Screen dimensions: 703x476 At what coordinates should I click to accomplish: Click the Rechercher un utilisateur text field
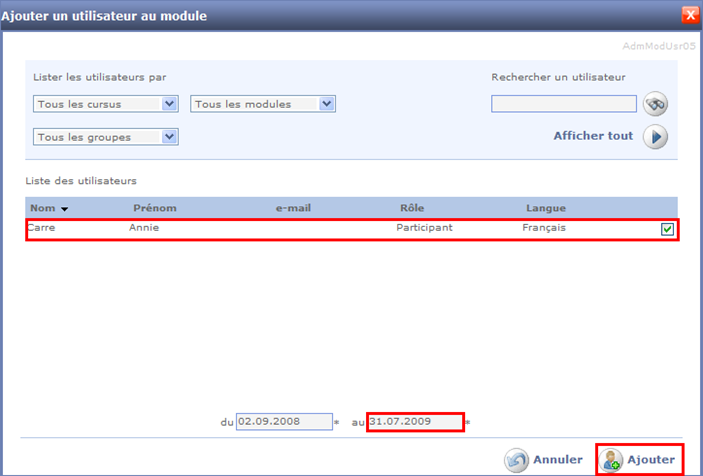[564, 104]
